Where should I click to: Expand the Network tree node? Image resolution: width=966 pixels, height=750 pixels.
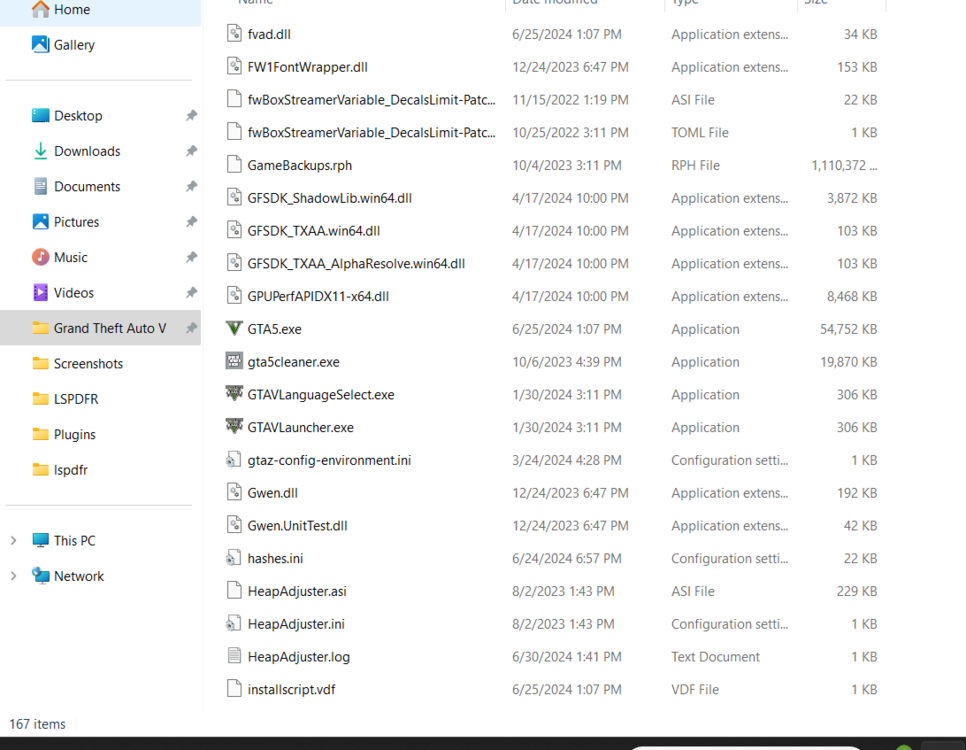click(x=13, y=576)
